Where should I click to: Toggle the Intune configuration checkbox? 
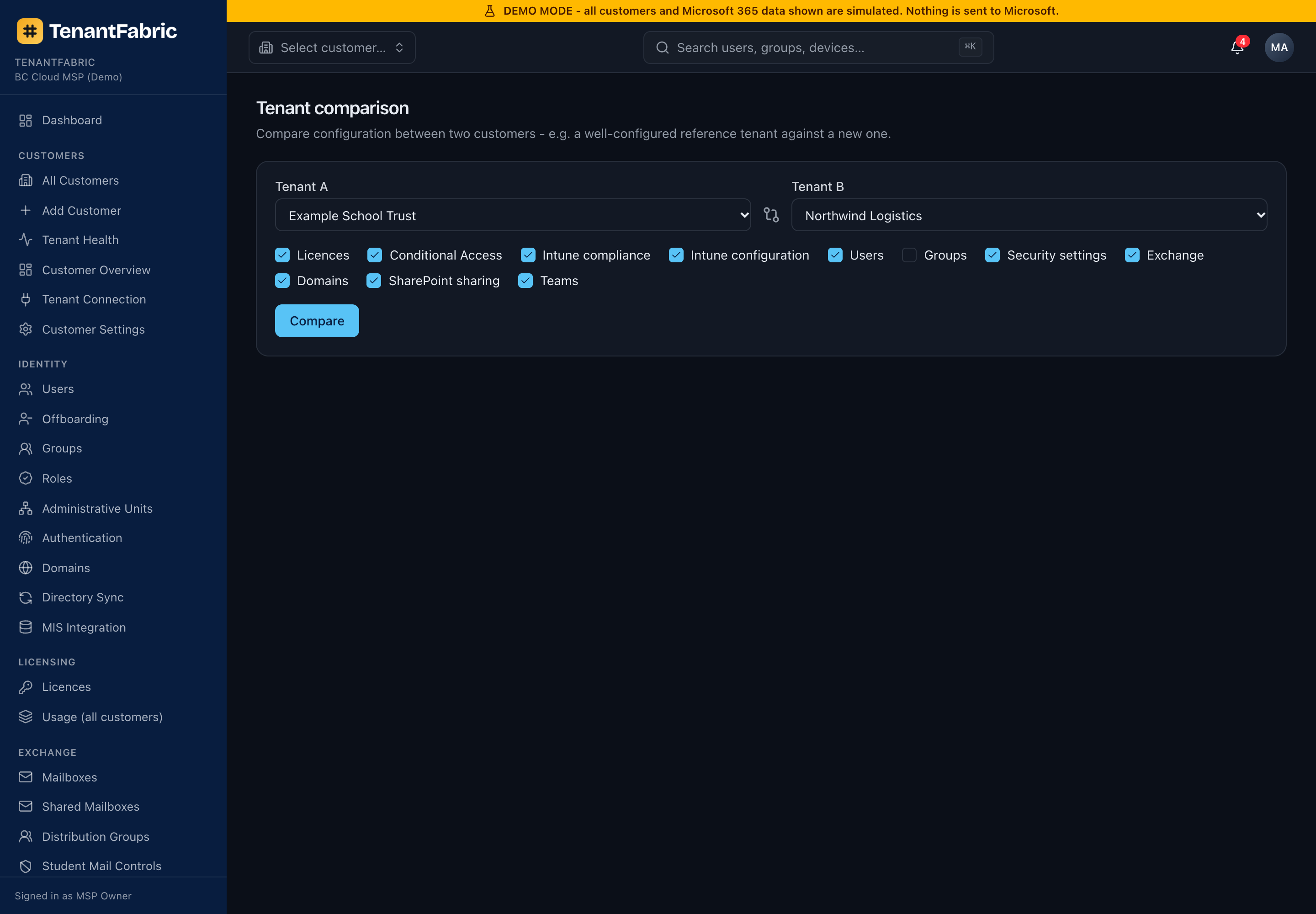tap(676, 255)
